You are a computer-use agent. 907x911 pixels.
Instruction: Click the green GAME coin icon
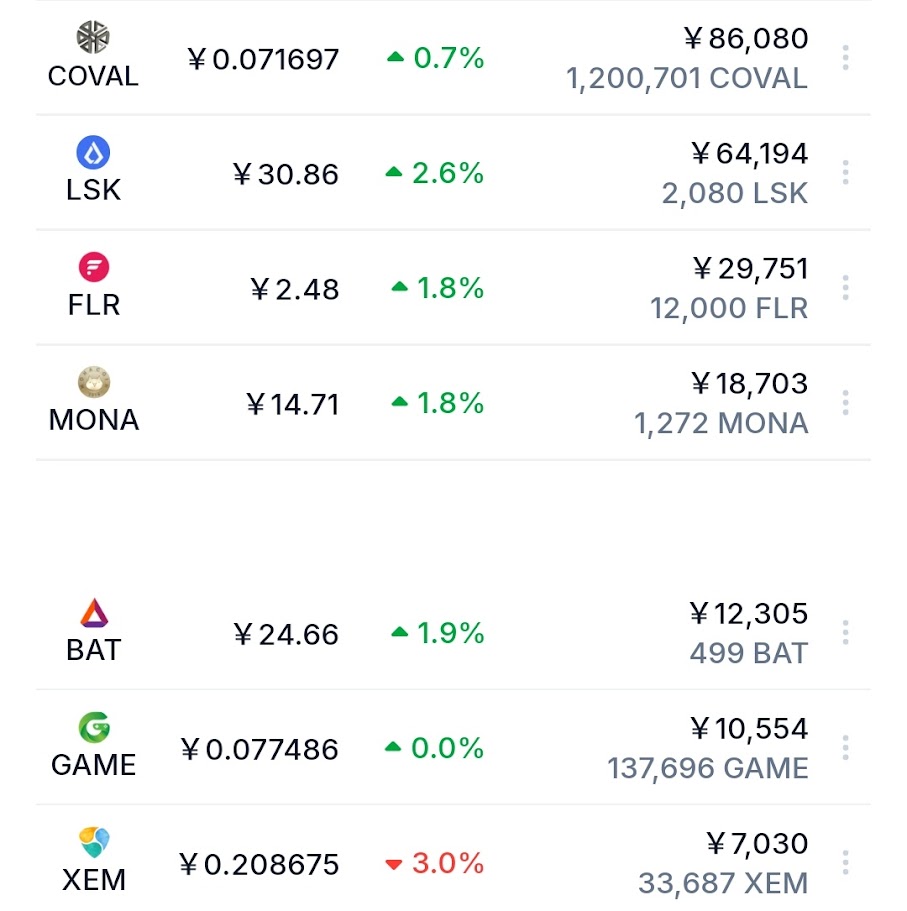pos(93,727)
